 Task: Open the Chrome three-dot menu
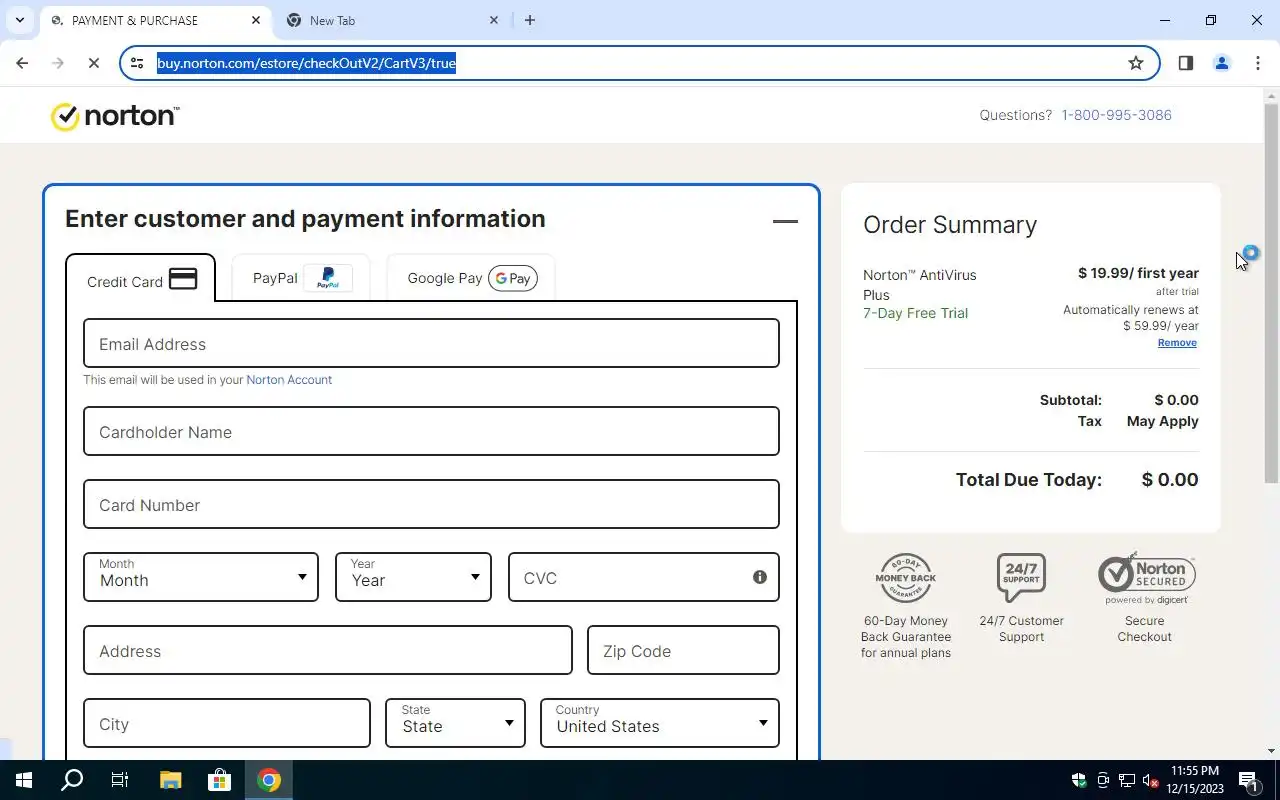[1258, 63]
